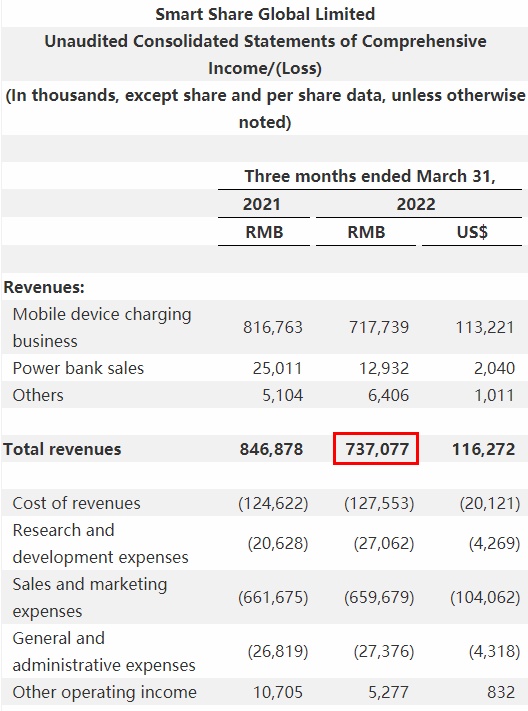Screen dimensions: 528x711
Task: Click the value 717,739
Action: tap(379, 327)
